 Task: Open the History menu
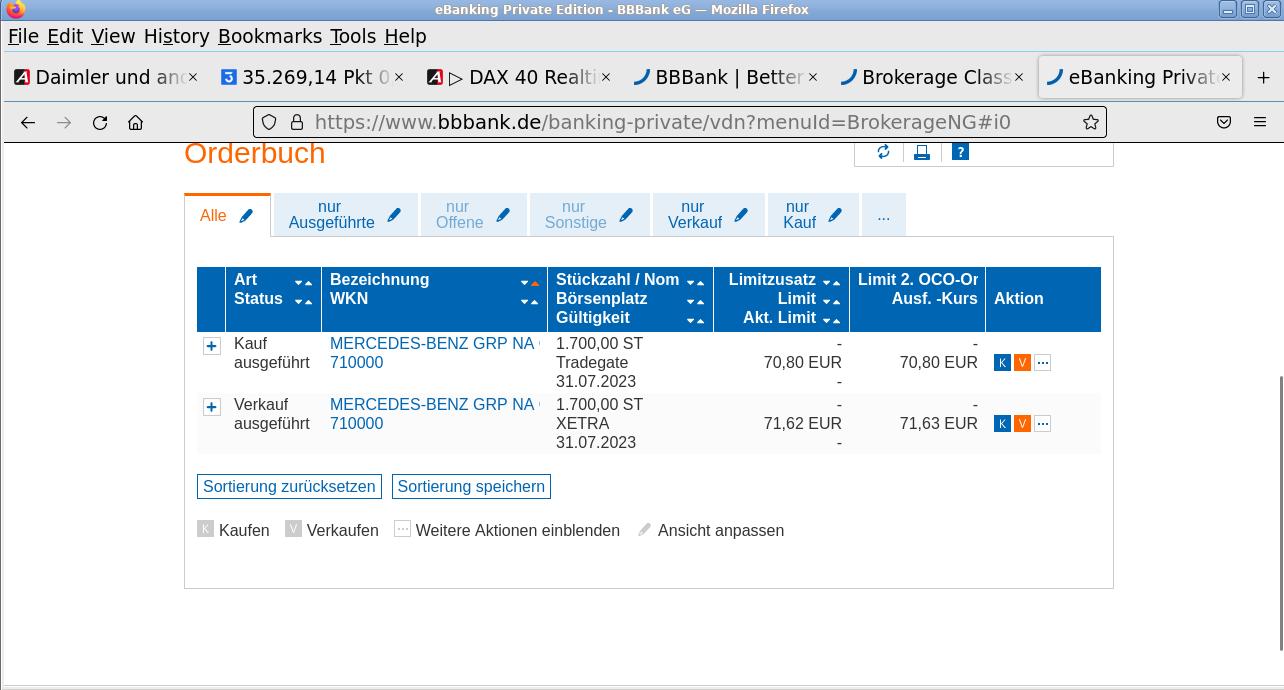[176, 36]
